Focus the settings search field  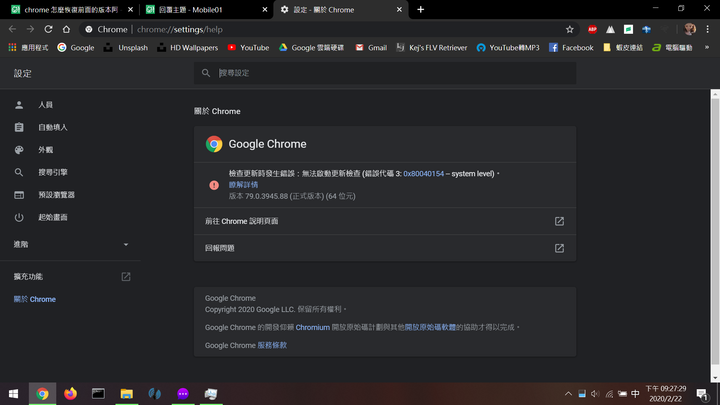click(x=385, y=73)
